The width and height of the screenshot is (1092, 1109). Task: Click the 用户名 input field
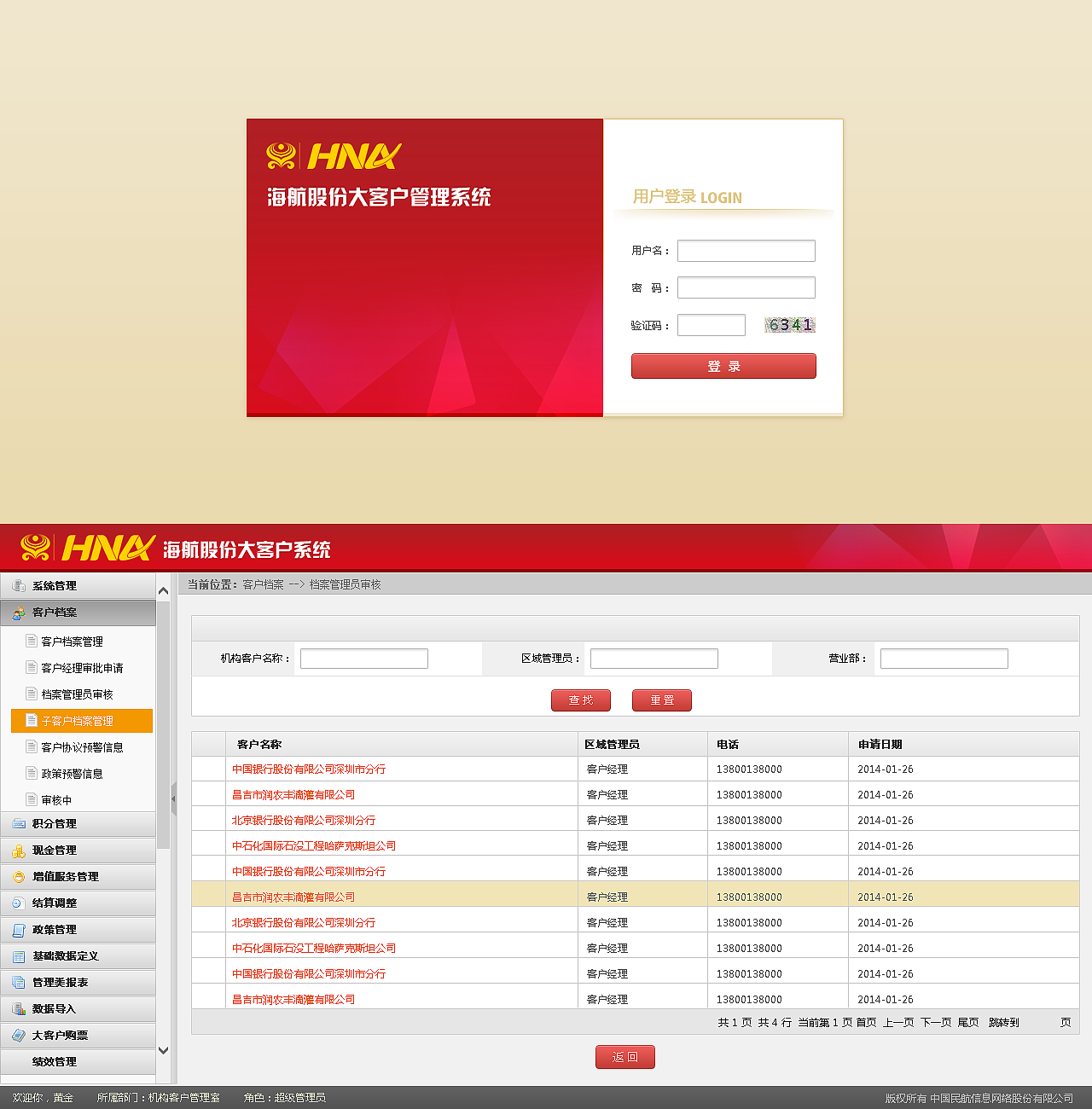pos(746,251)
